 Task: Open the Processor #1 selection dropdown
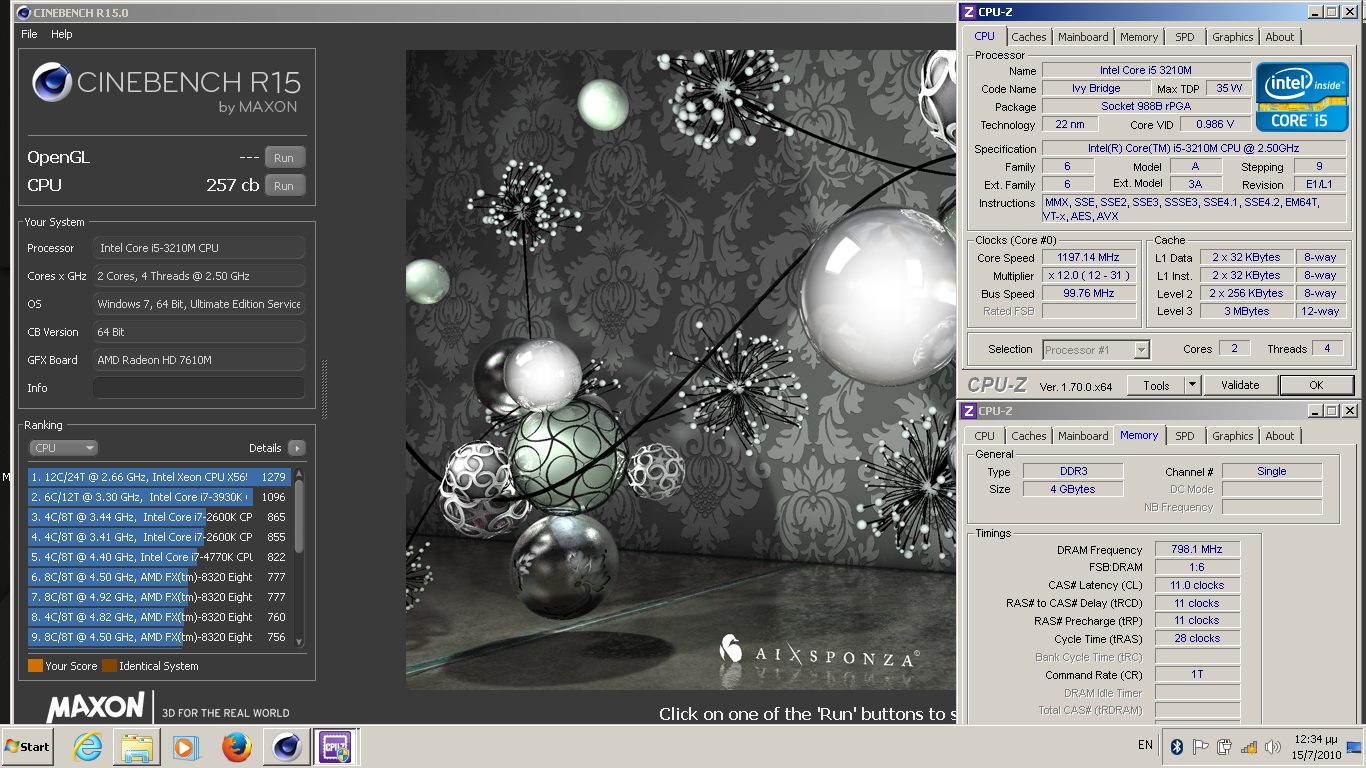tap(1095, 350)
